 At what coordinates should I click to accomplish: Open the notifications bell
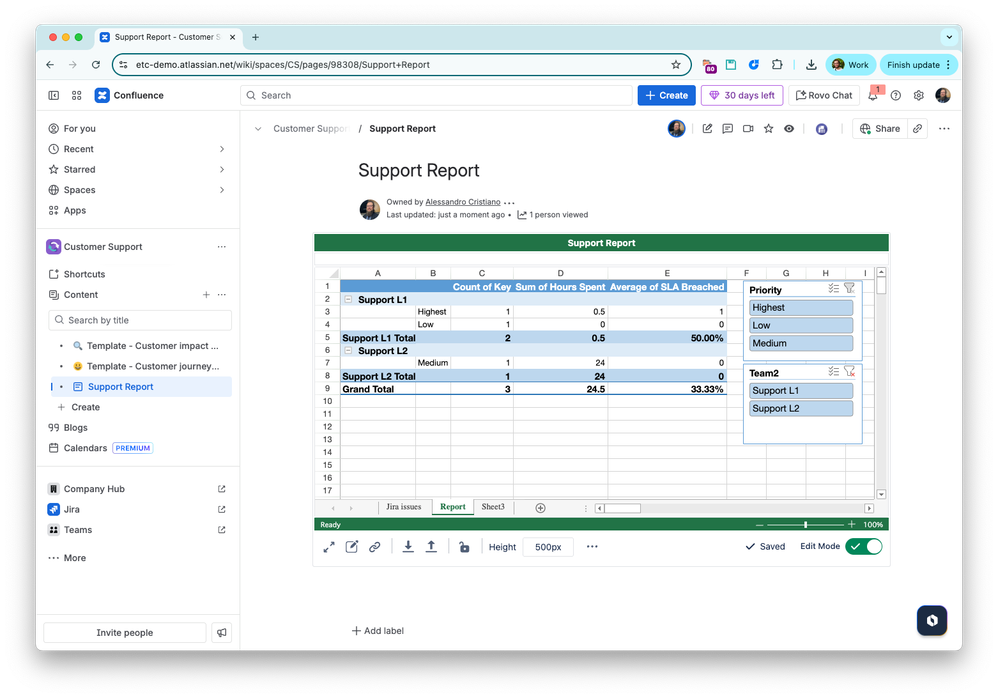[x=873, y=95]
